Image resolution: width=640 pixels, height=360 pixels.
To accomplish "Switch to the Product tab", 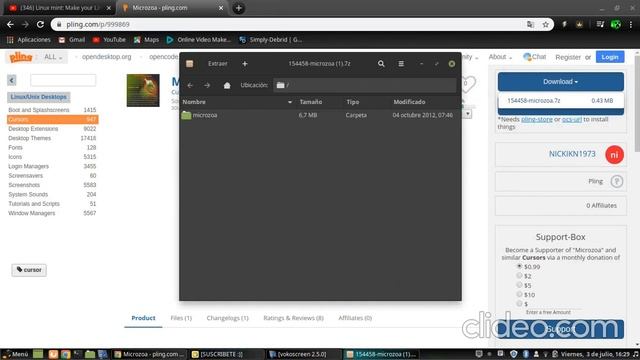I will point(143,318).
